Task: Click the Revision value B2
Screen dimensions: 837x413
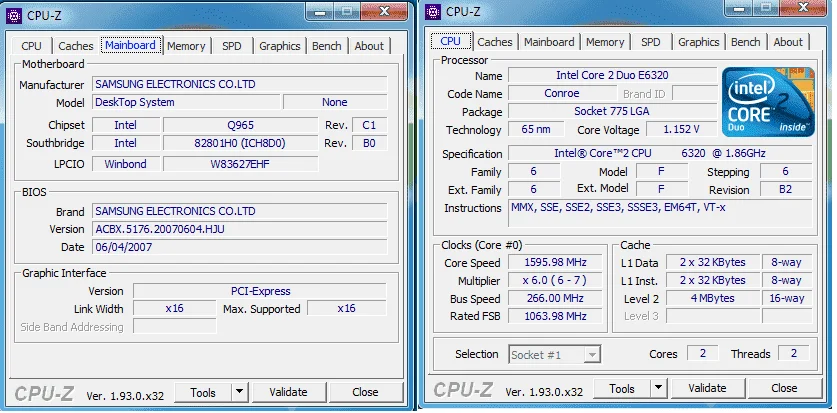Action: (786, 189)
